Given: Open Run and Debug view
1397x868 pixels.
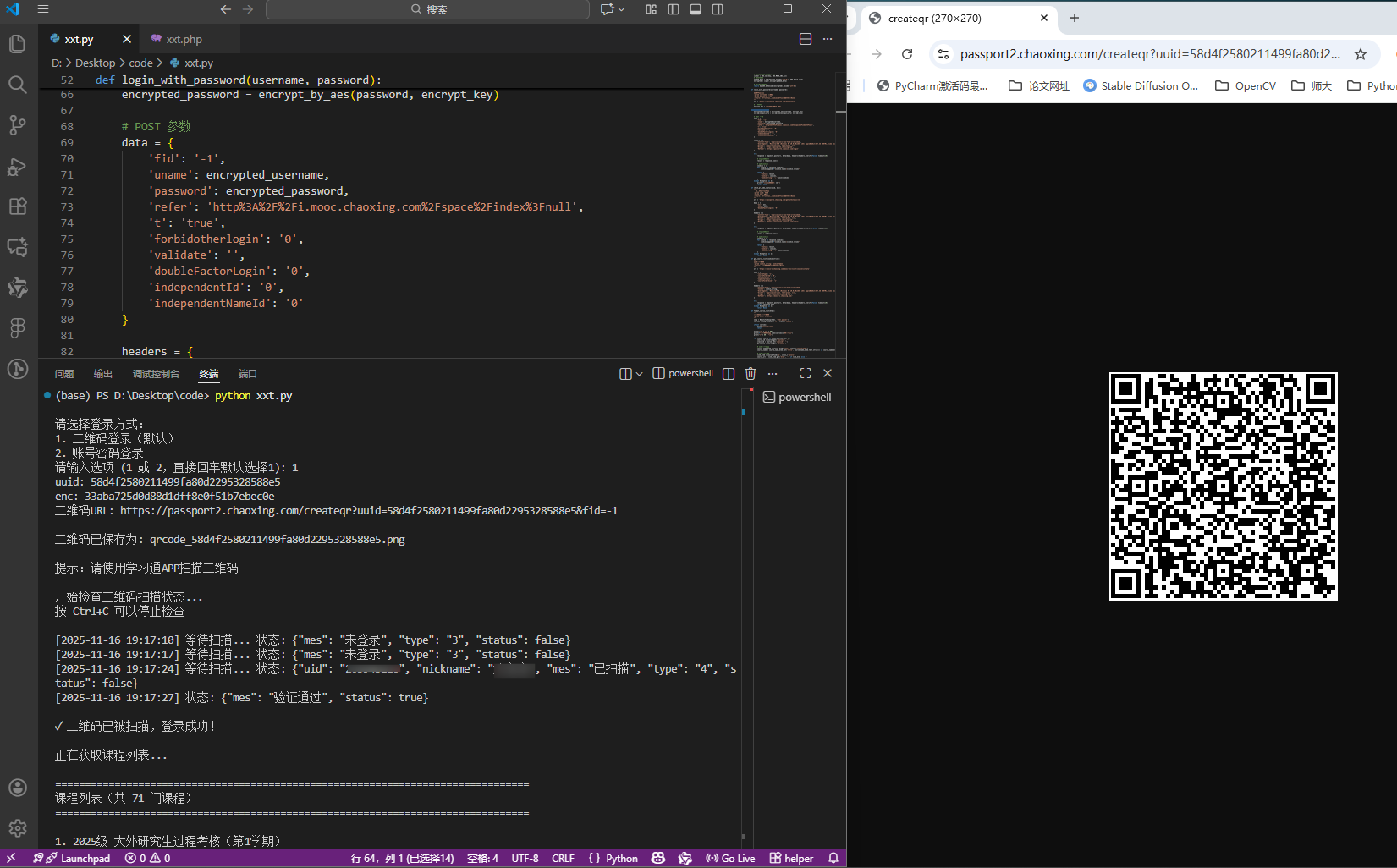Looking at the screenshot, I should tap(17, 167).
